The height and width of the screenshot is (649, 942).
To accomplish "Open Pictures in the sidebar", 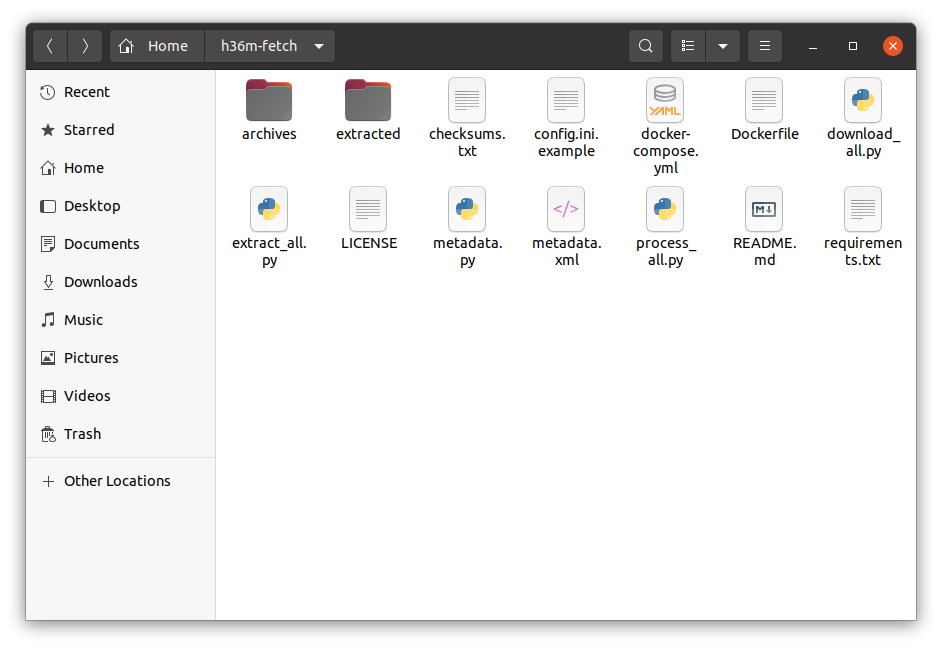I will [x=120, y=358].
